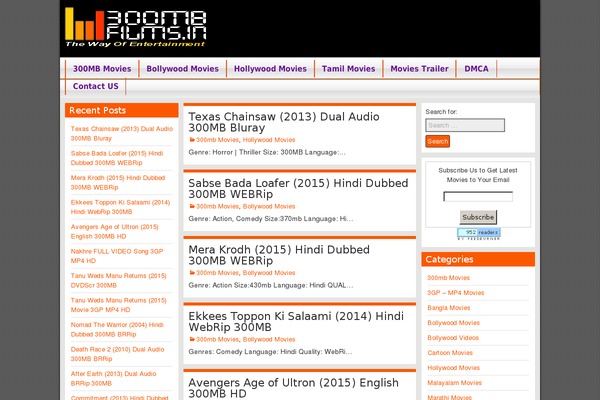Select the Tamil Movies menu item
Screen dimensions: 600x400
pyautogui.click(x=348, y=69)
